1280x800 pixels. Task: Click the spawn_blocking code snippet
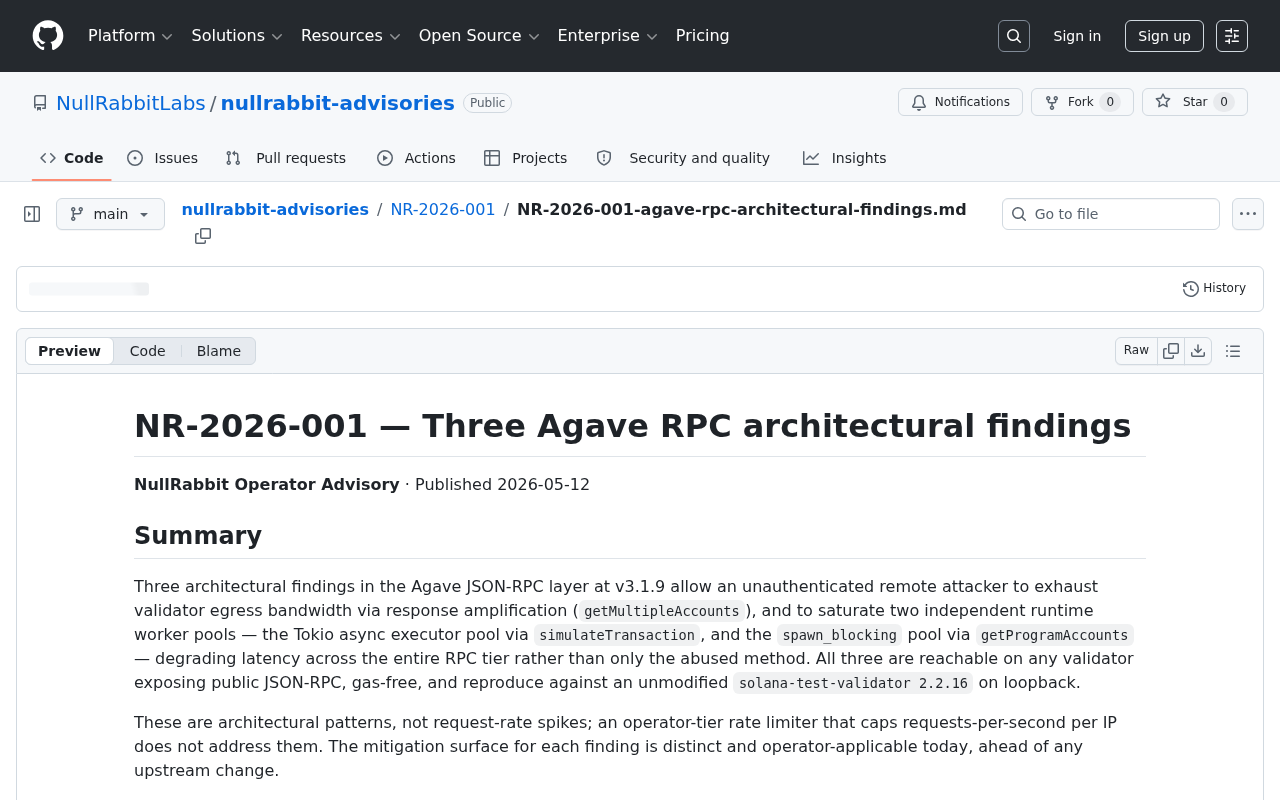pos(840,635)
